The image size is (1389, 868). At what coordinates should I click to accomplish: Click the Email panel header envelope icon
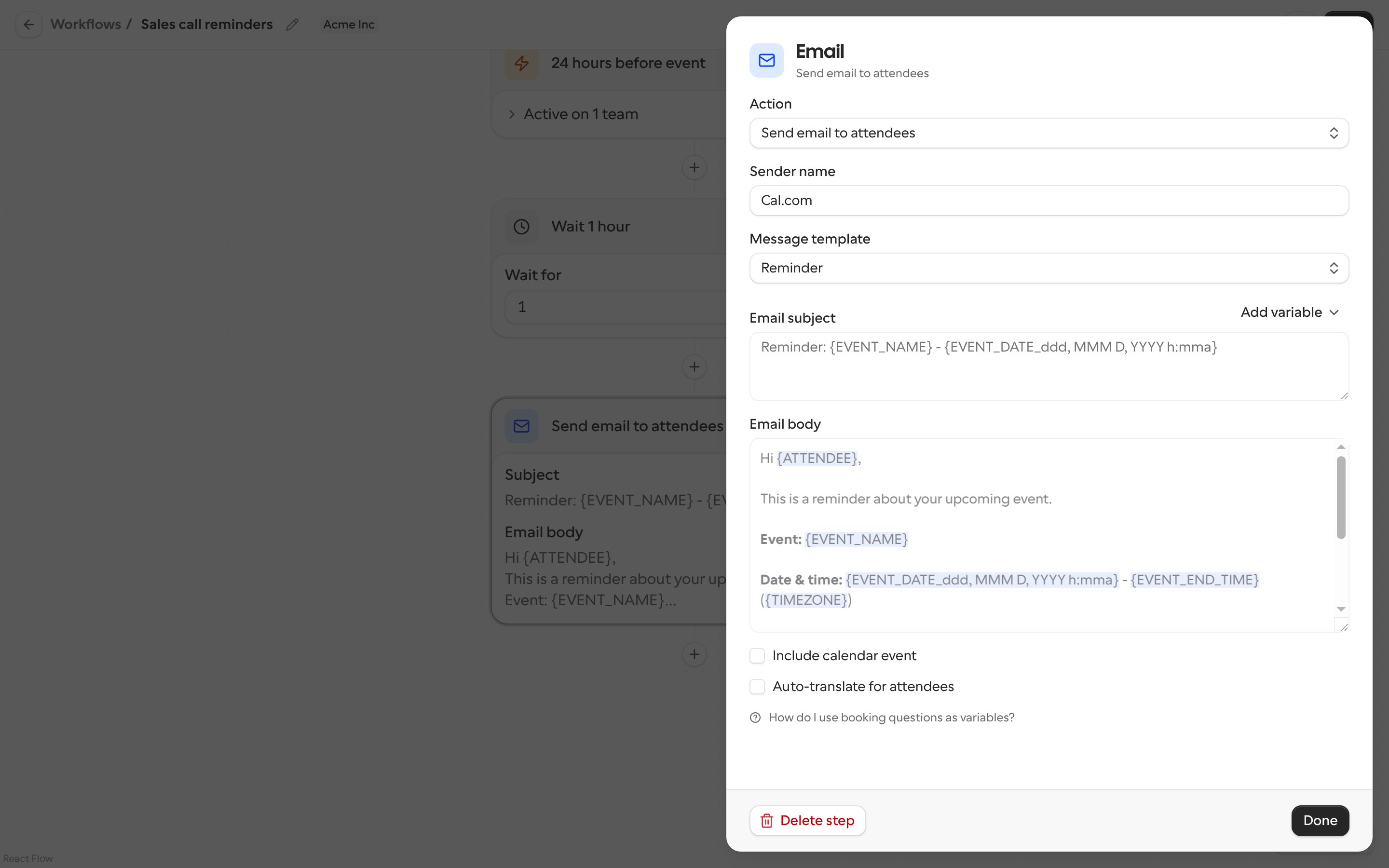767,60
